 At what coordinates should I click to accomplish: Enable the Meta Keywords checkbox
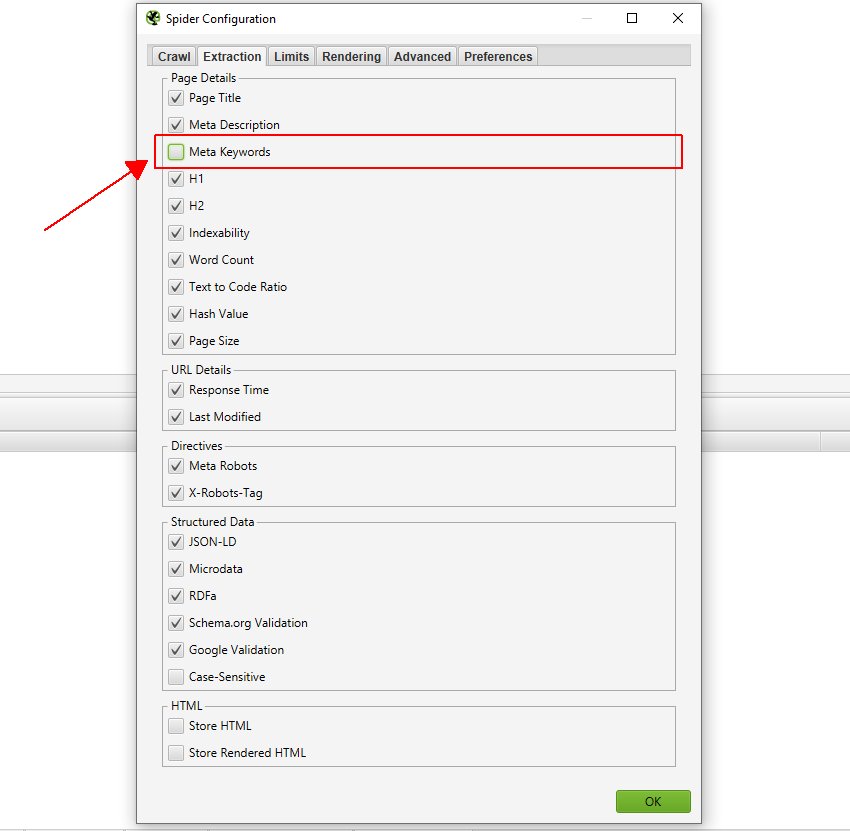[x=175, y=151]
